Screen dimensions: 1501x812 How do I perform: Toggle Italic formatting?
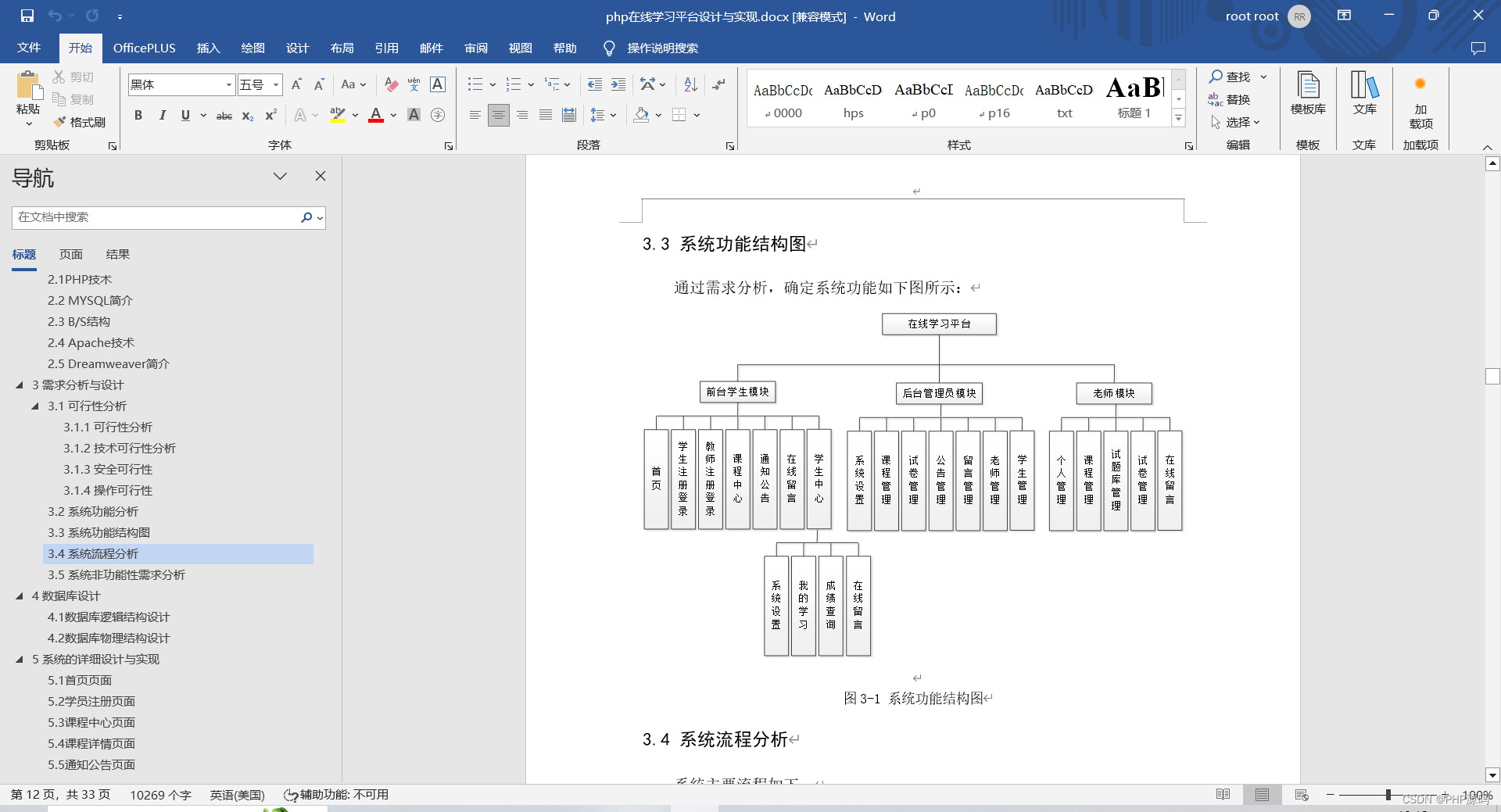162,116
